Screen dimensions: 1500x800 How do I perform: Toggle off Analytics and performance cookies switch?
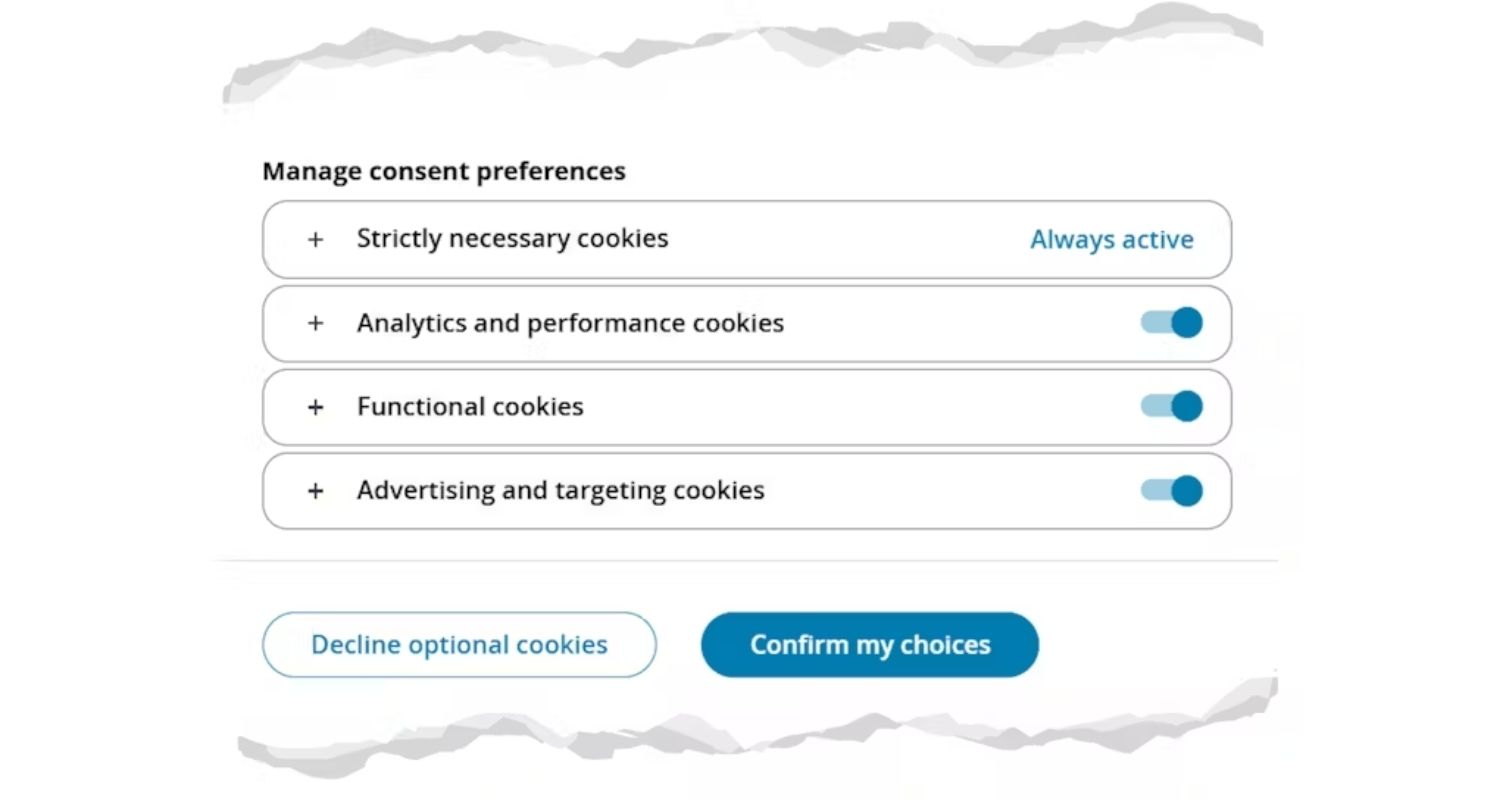(x=1171, y=323)
